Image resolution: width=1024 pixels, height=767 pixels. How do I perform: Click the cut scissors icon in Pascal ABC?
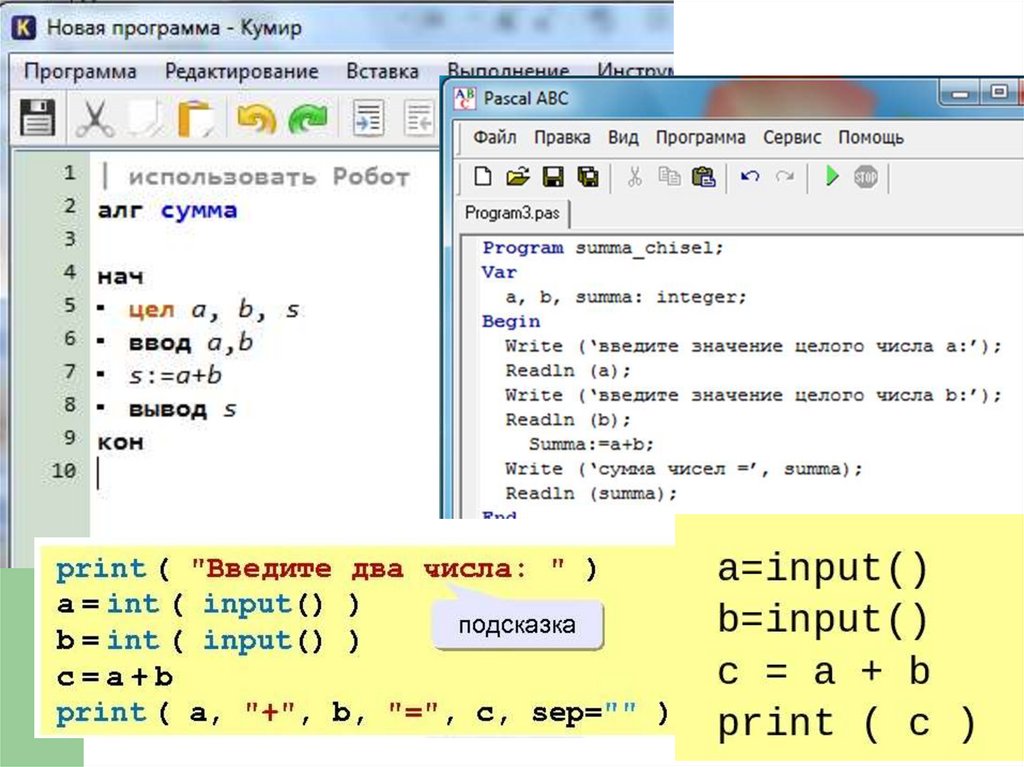[634, 176]
